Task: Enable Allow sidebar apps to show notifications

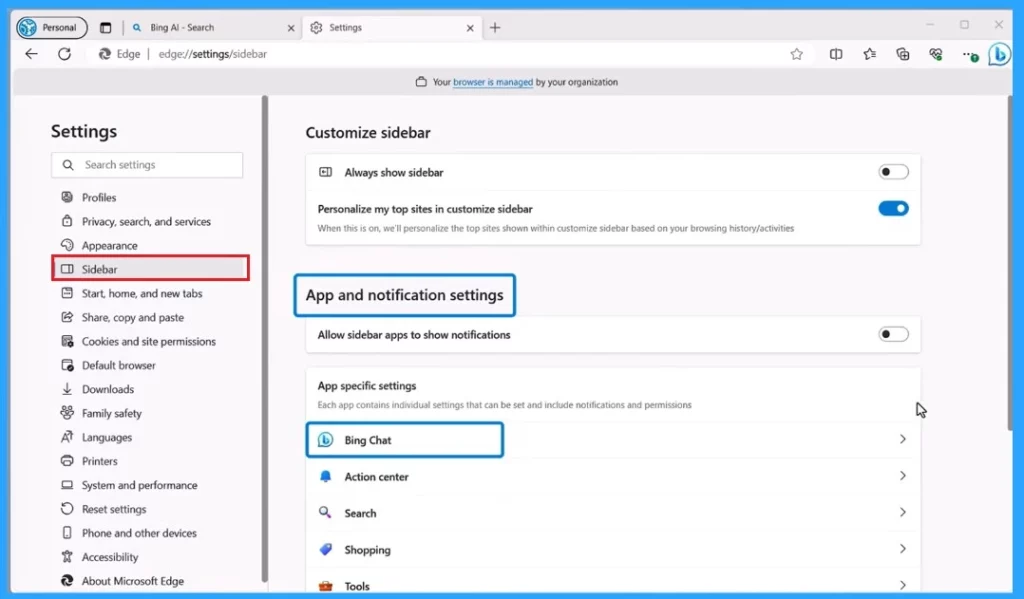Action: 893,334
